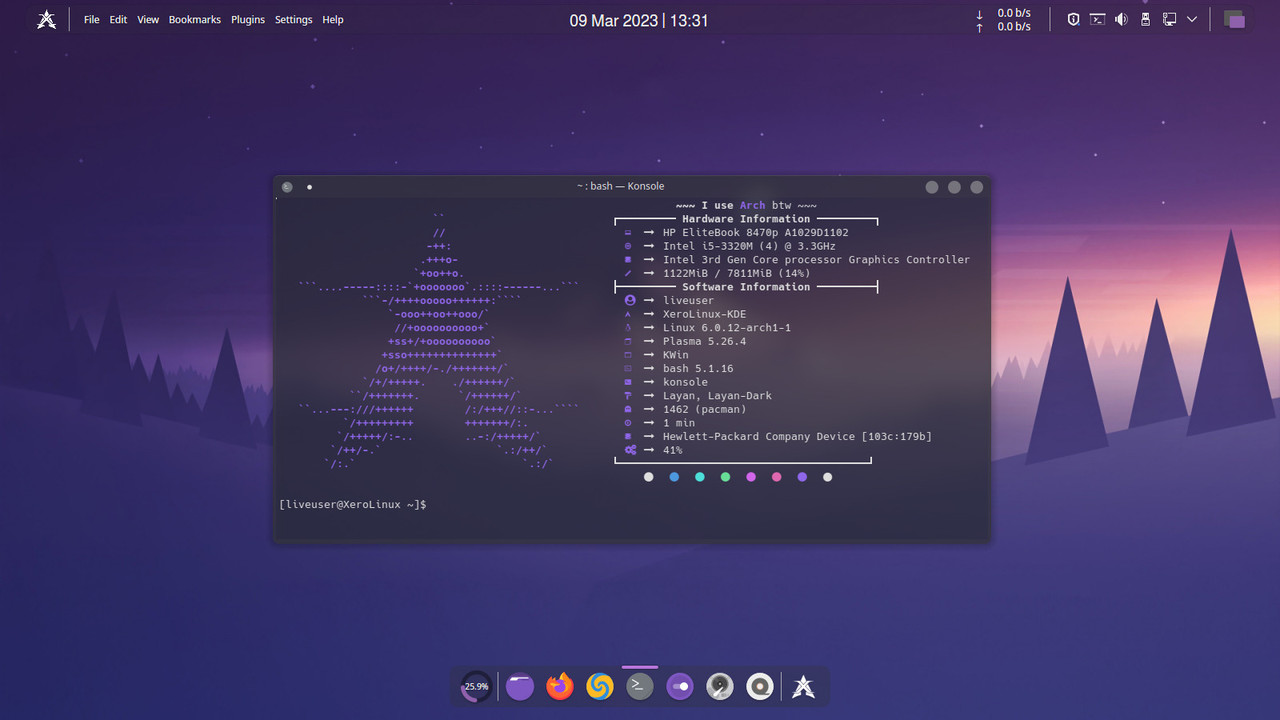
Task: Click the Layan, Layan-Dark theme line
Action: pos(717,396)
